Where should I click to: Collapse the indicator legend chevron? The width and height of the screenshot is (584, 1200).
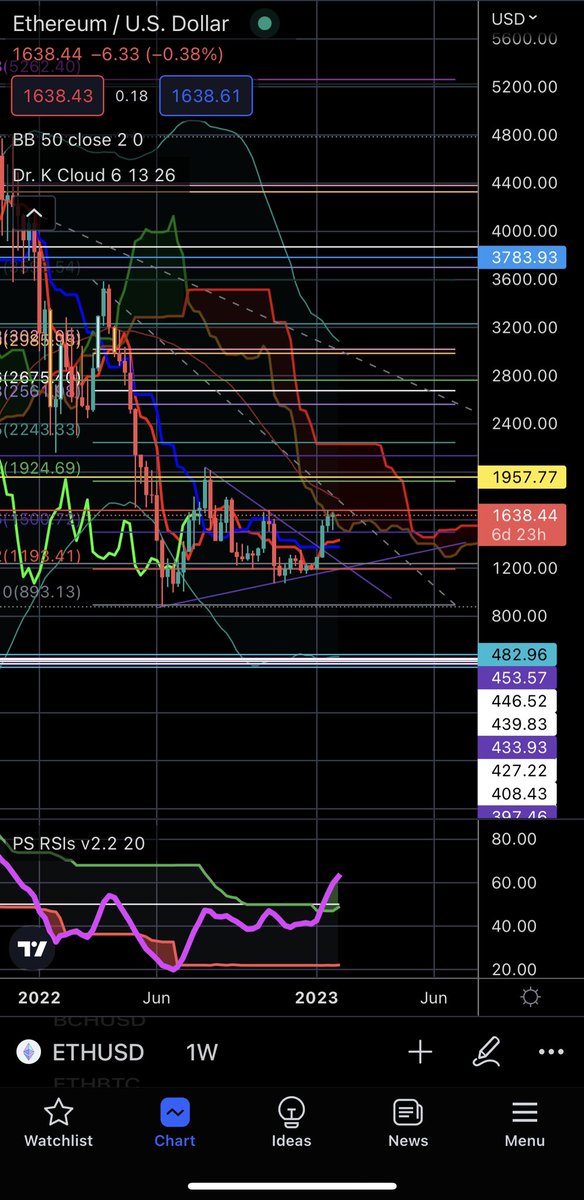[34, 213]
